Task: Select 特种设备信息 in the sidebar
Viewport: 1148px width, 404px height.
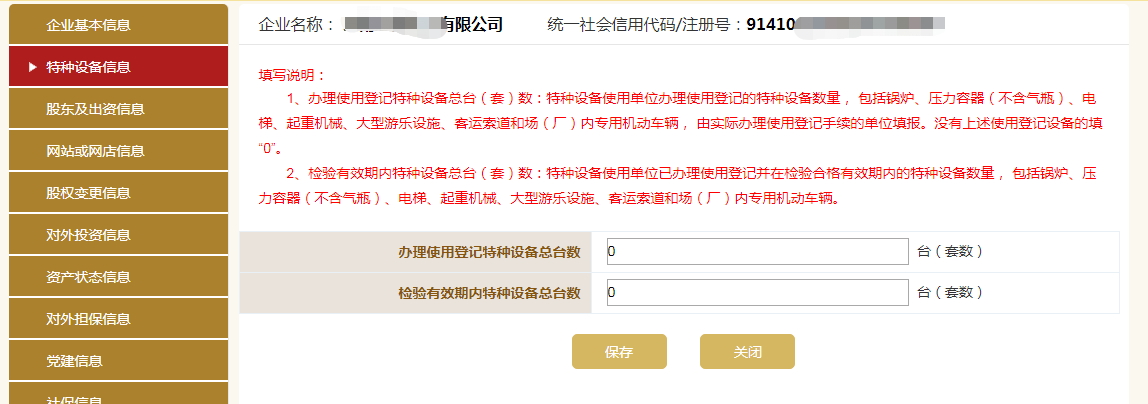Action: [88, 67]
